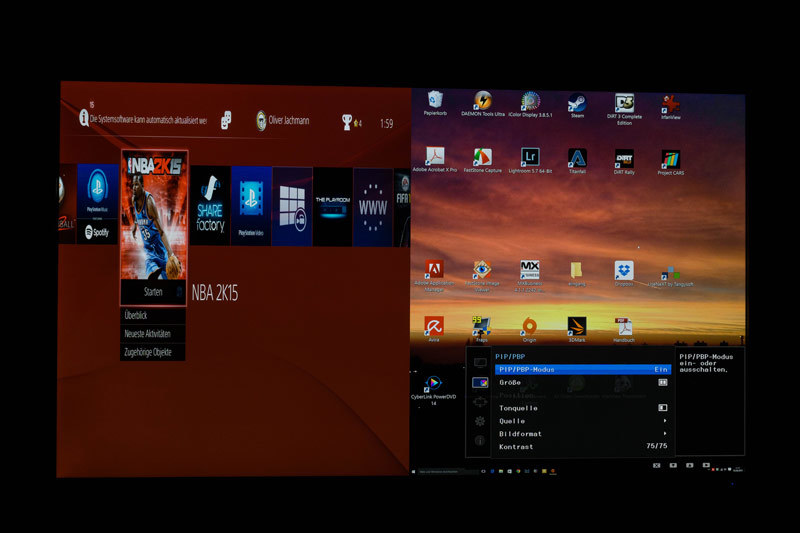The image size is (800, 533).
Task: Launch CyberLink PowerDVD 14 shortcut
Action: click(433, 391)
